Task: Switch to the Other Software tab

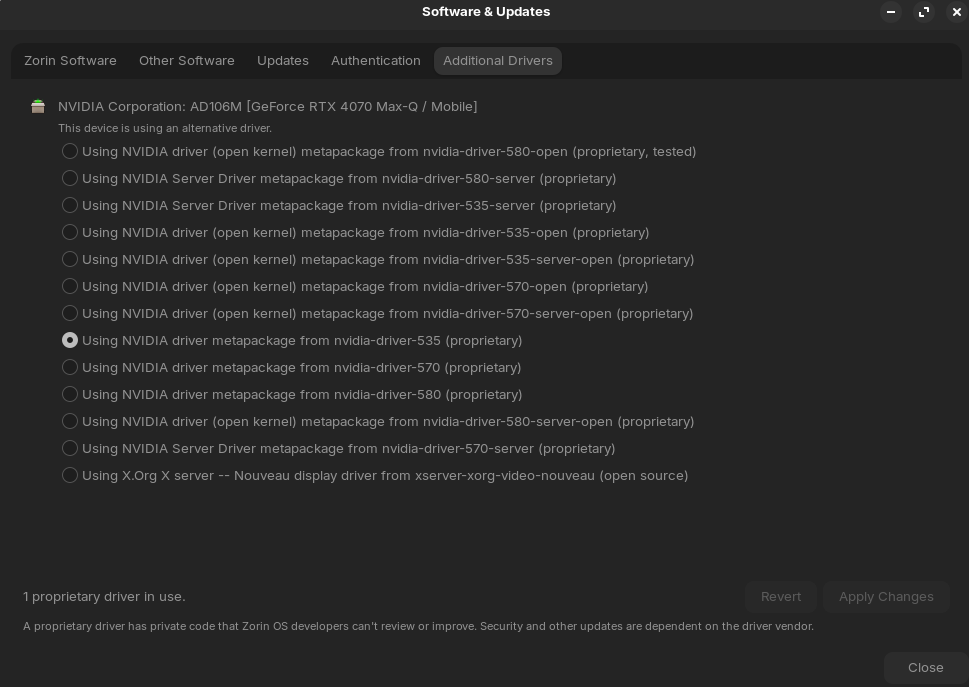Action: point(187,61)
